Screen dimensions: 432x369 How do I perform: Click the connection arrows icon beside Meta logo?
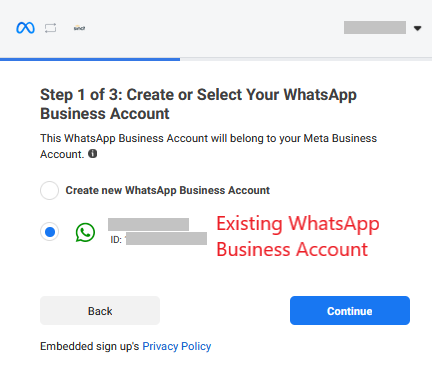click(50, 28)
